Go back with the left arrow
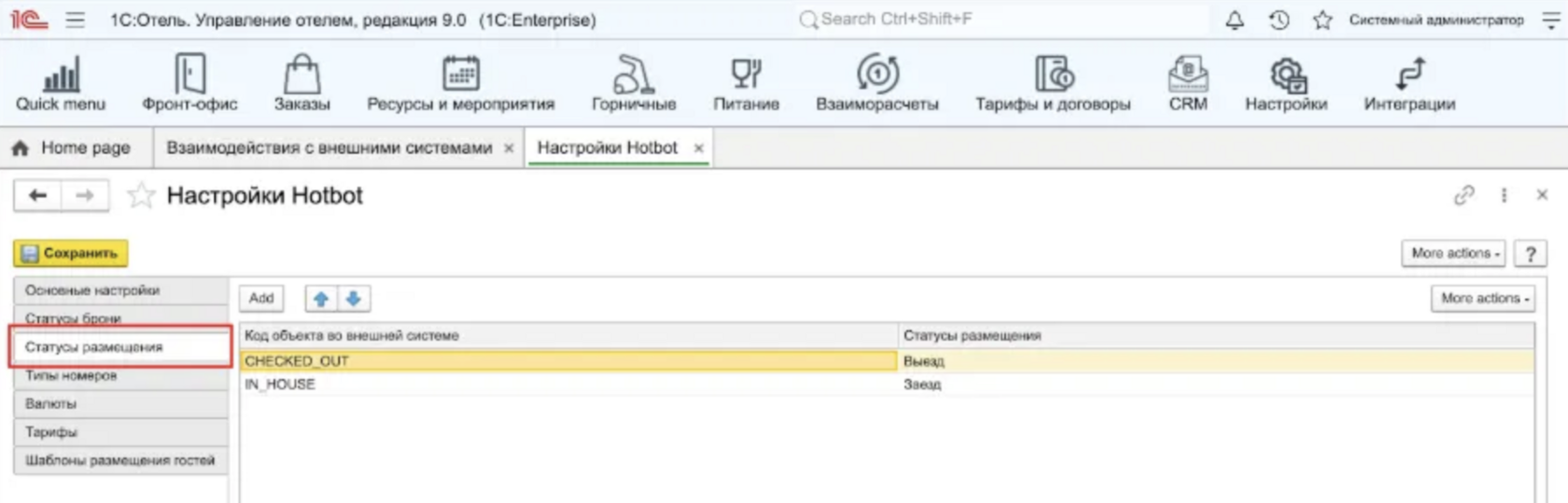Viewport: 1568px width, 503px height. coord(37,195)
